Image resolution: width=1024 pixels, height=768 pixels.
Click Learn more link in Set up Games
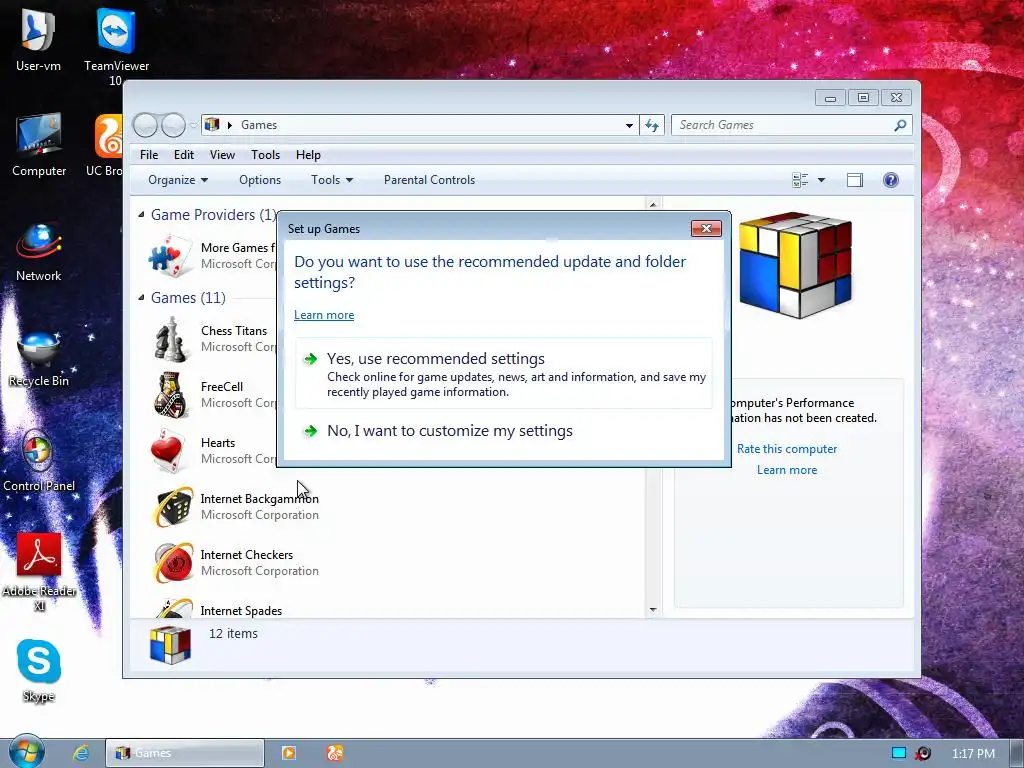click(x=324, y=315)
